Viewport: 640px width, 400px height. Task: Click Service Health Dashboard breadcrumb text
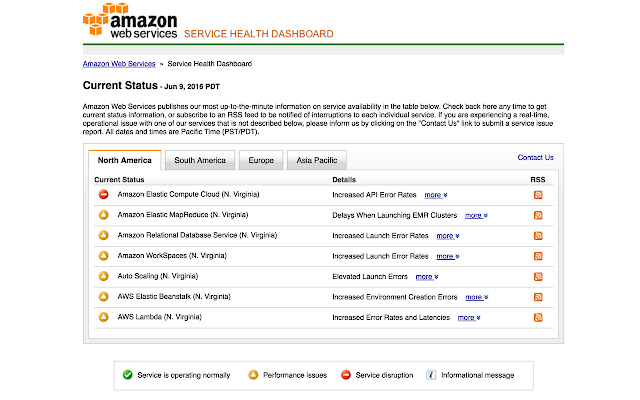coord(210,64)
